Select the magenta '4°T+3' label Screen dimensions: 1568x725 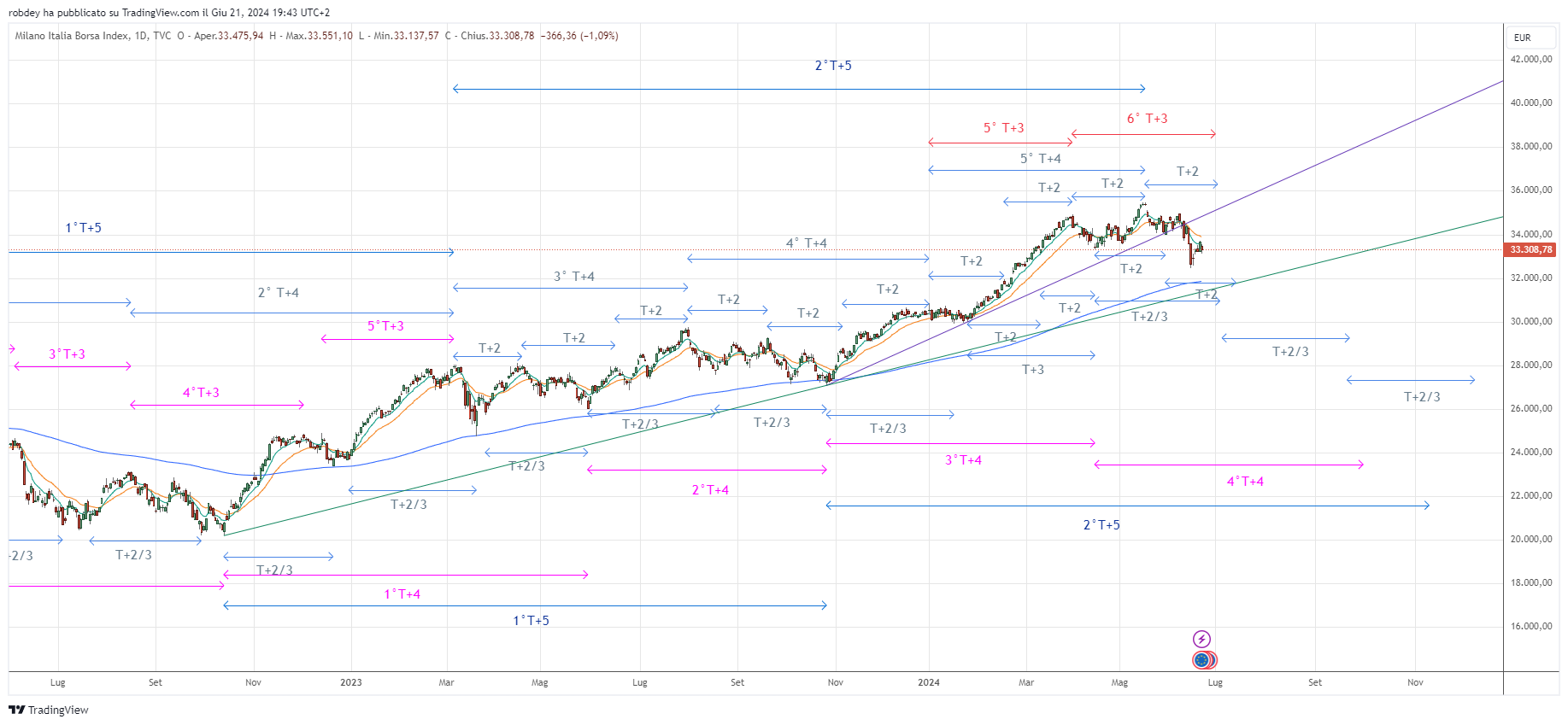coord(201,393)
